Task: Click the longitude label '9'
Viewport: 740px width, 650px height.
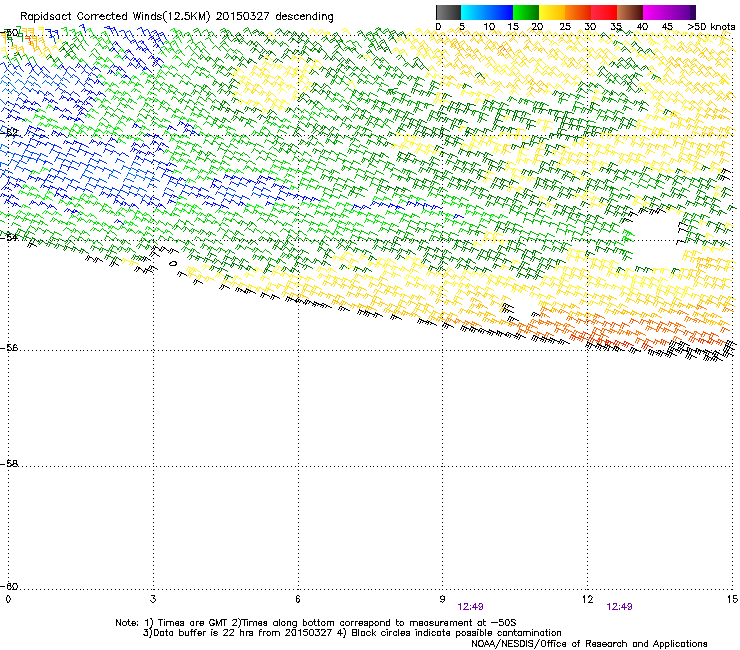Action: (x=443, y=599)
